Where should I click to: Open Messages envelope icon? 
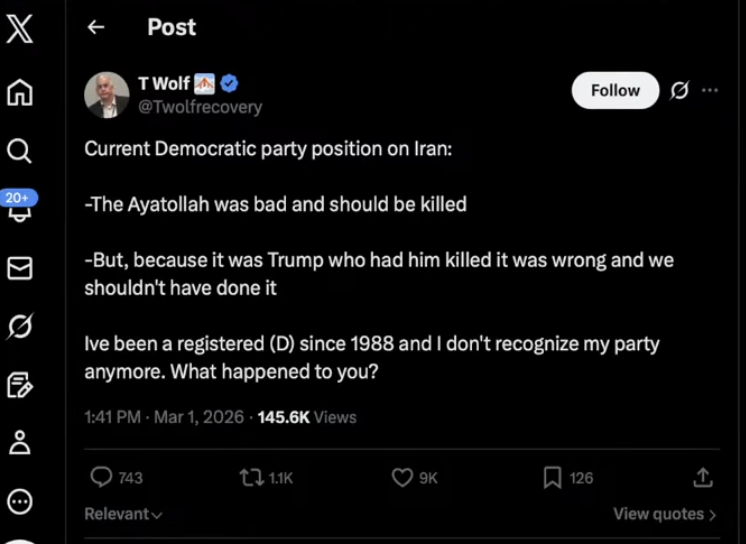pos(20,267)
